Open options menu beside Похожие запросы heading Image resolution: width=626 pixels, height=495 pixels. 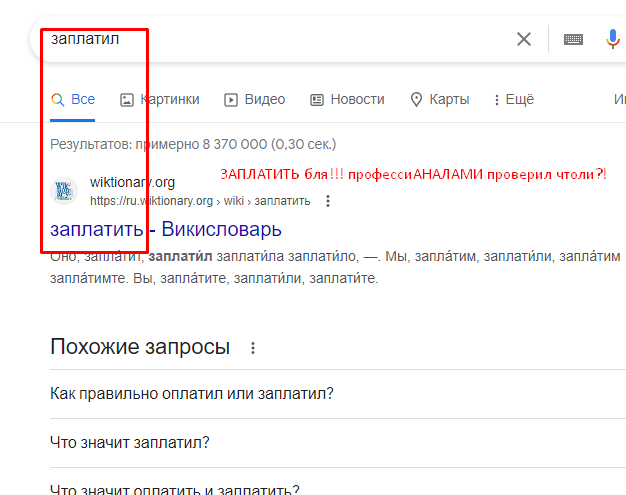pyautogui.click(x=253, y=348)
